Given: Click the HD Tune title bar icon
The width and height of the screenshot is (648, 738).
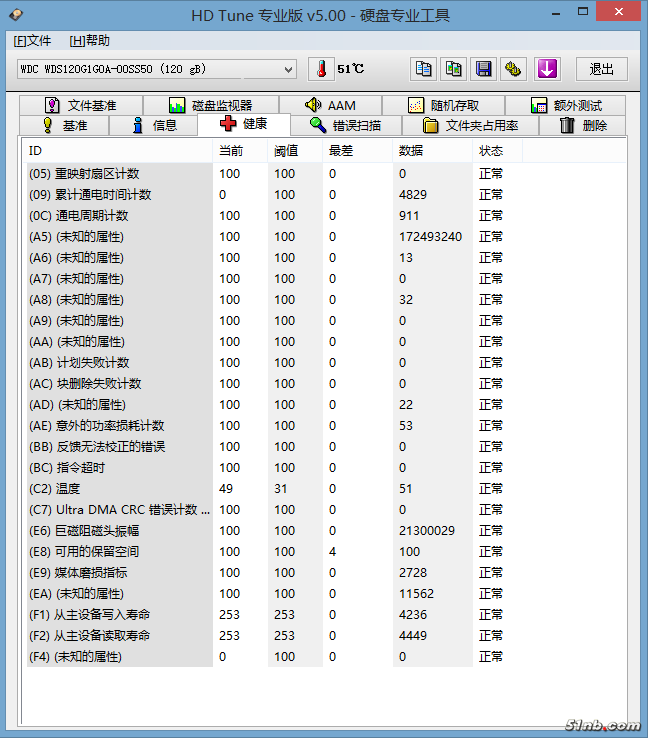Looking at the screenshot, I should pos(13,15).
